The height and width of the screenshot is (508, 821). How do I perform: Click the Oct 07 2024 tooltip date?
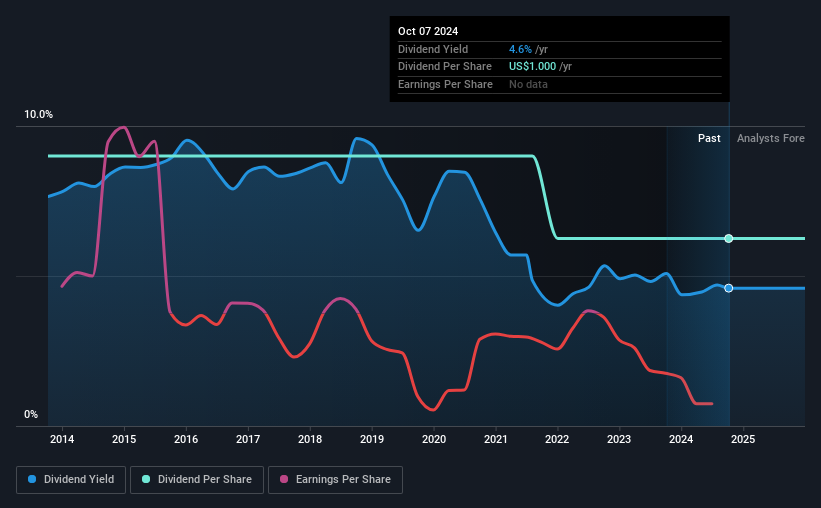pyautogui.click(x=428, y=31)
